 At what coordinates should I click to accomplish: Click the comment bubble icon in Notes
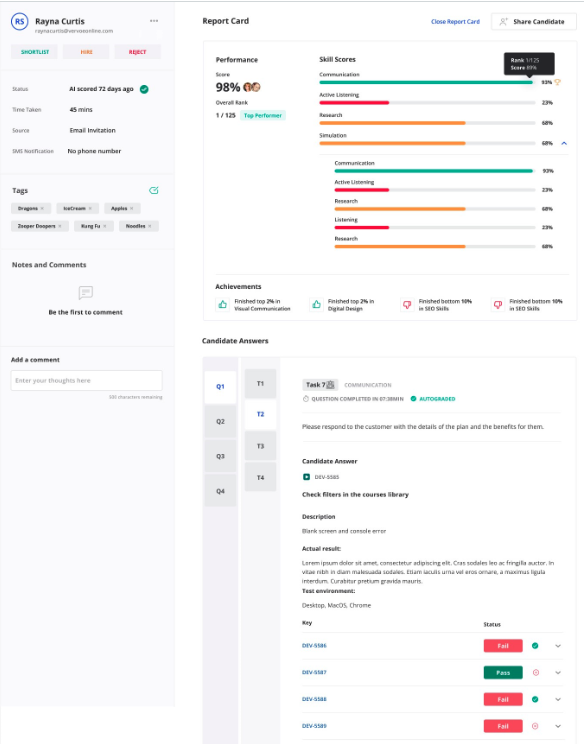click(85, 293)
